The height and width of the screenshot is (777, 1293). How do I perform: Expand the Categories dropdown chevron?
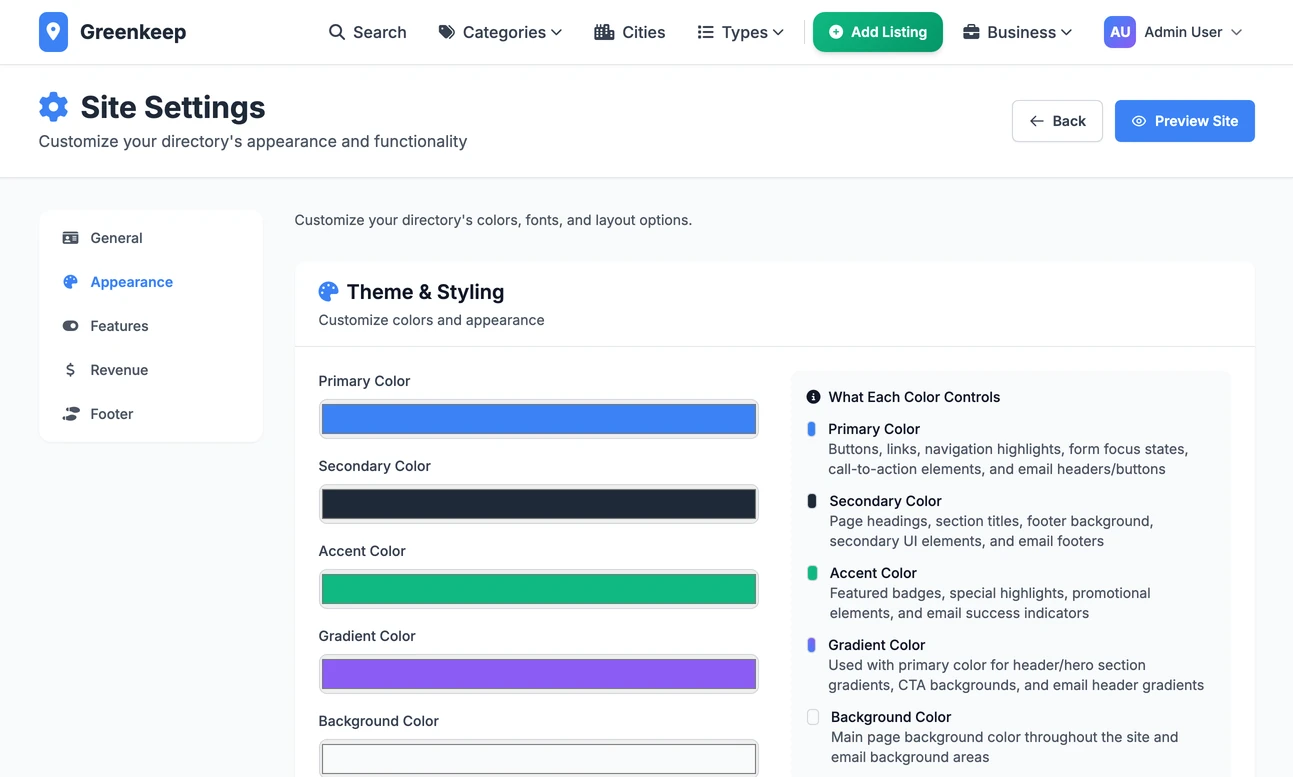tap(556, 33)
